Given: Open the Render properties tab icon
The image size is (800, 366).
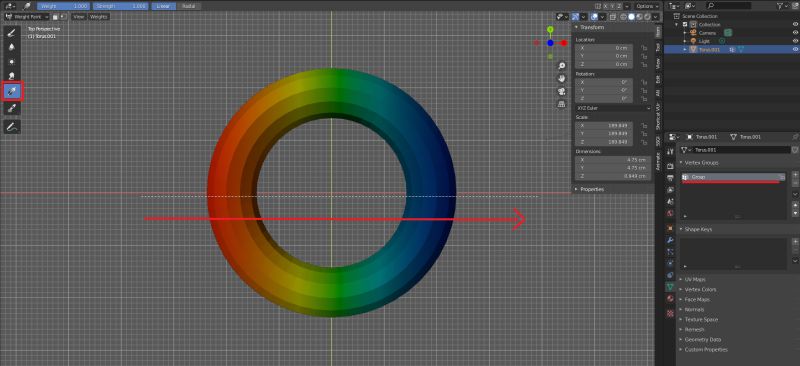Looking at the screenshot, I should 671,166.
